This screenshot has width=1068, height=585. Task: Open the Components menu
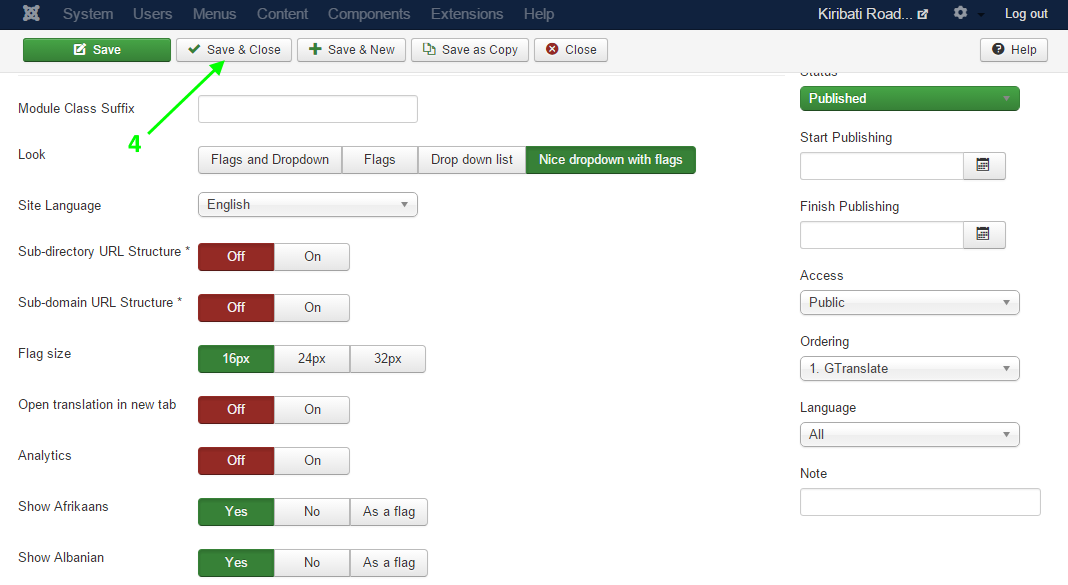click(x=369, y=14)
